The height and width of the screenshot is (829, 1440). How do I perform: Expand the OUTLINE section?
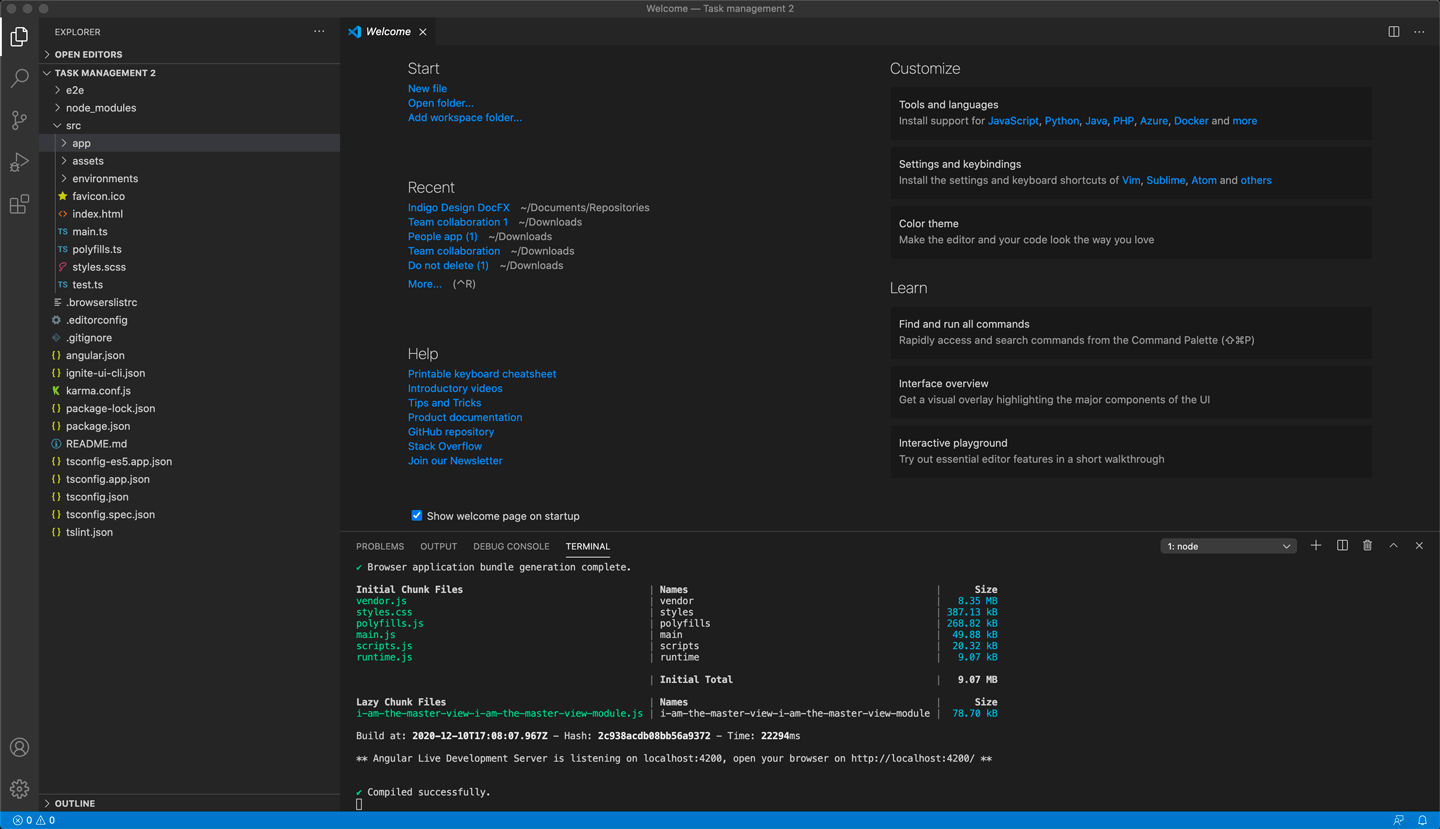click(75, 803)
